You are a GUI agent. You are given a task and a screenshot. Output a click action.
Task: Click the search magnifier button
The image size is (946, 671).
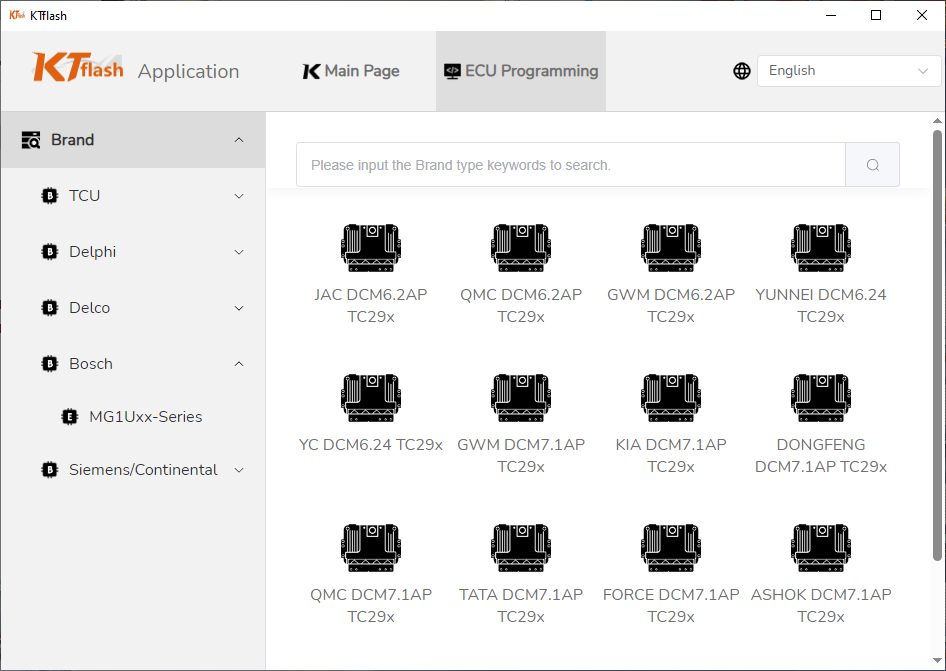point(872,165)
